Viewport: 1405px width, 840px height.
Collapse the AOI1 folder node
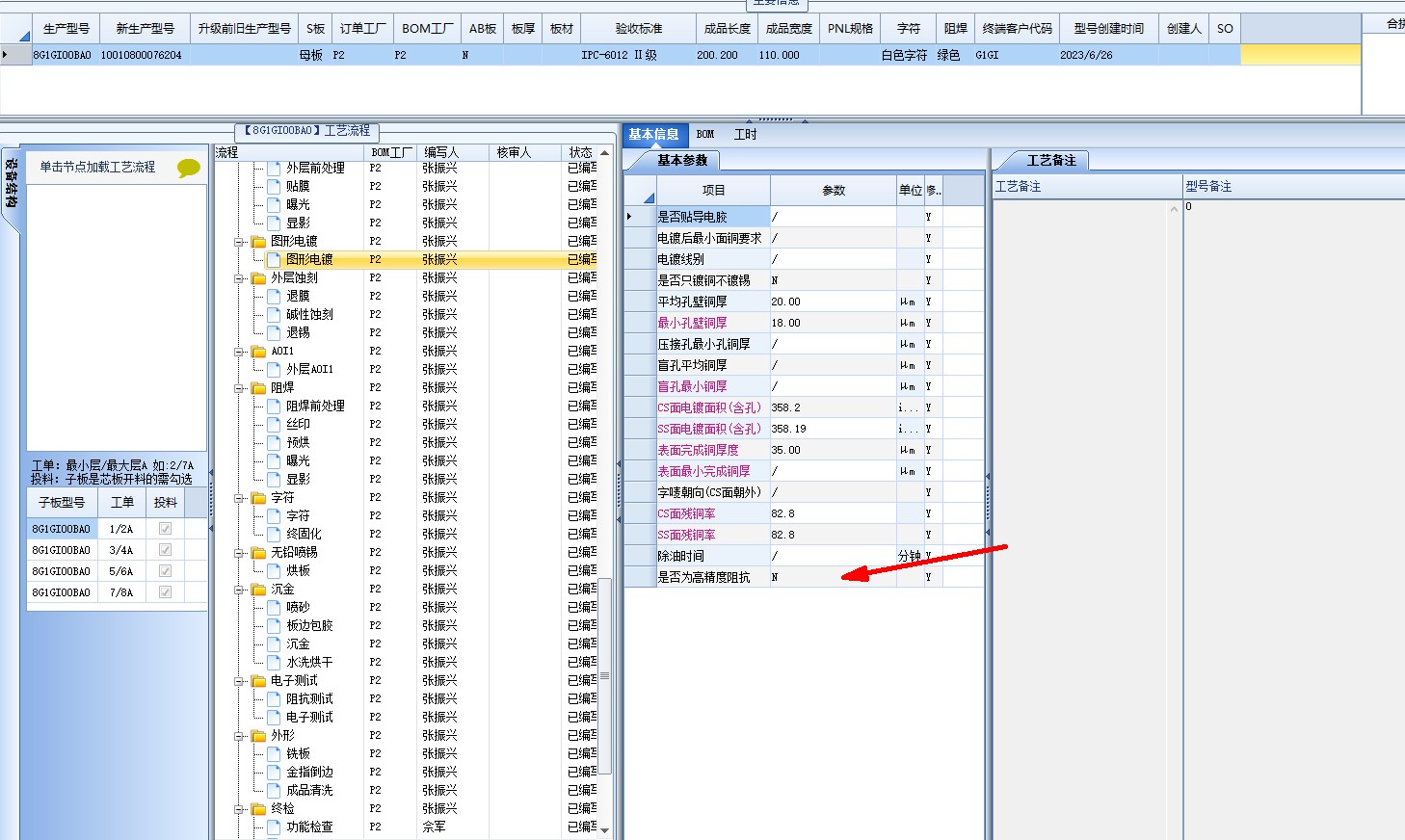[240, 352]
